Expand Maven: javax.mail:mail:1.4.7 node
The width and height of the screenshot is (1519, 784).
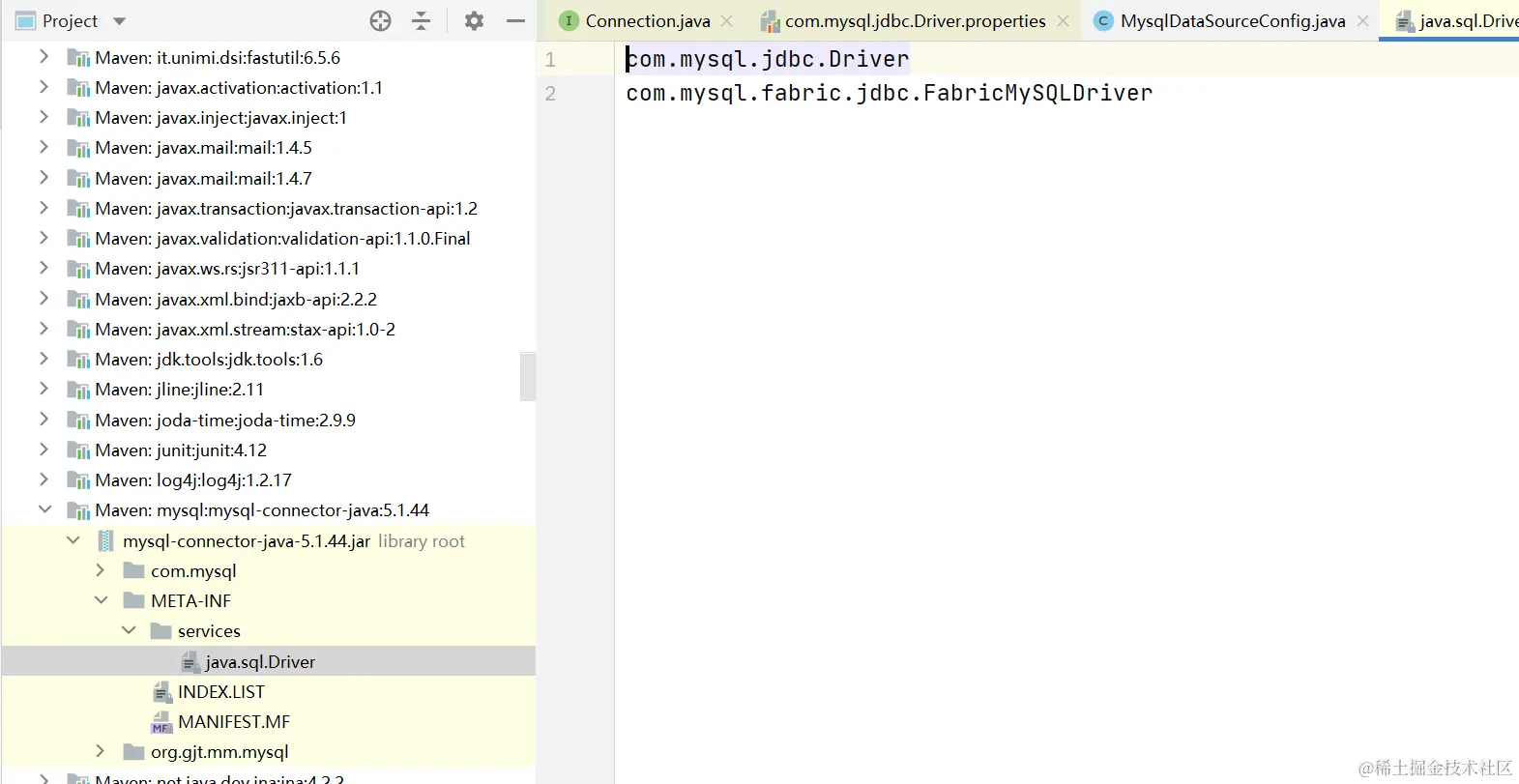44,178
